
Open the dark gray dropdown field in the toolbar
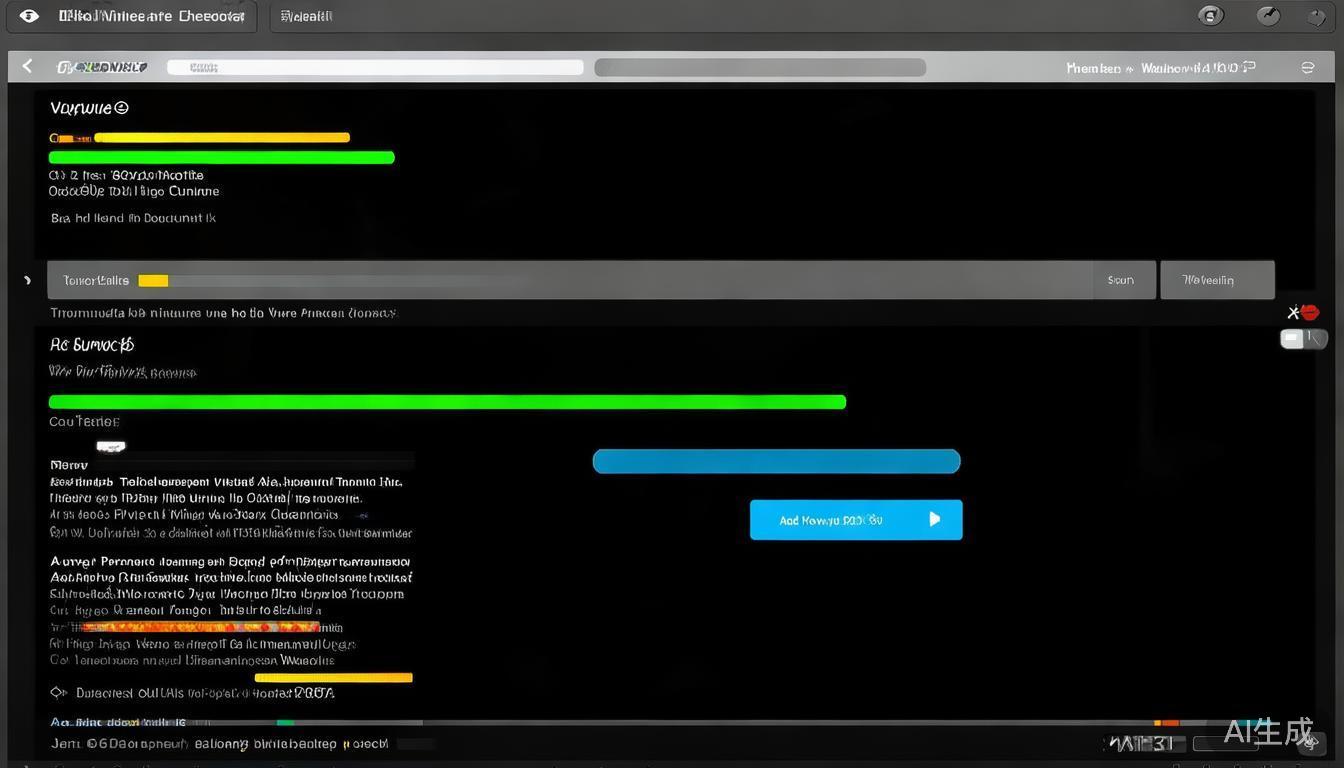pos(760,67)
